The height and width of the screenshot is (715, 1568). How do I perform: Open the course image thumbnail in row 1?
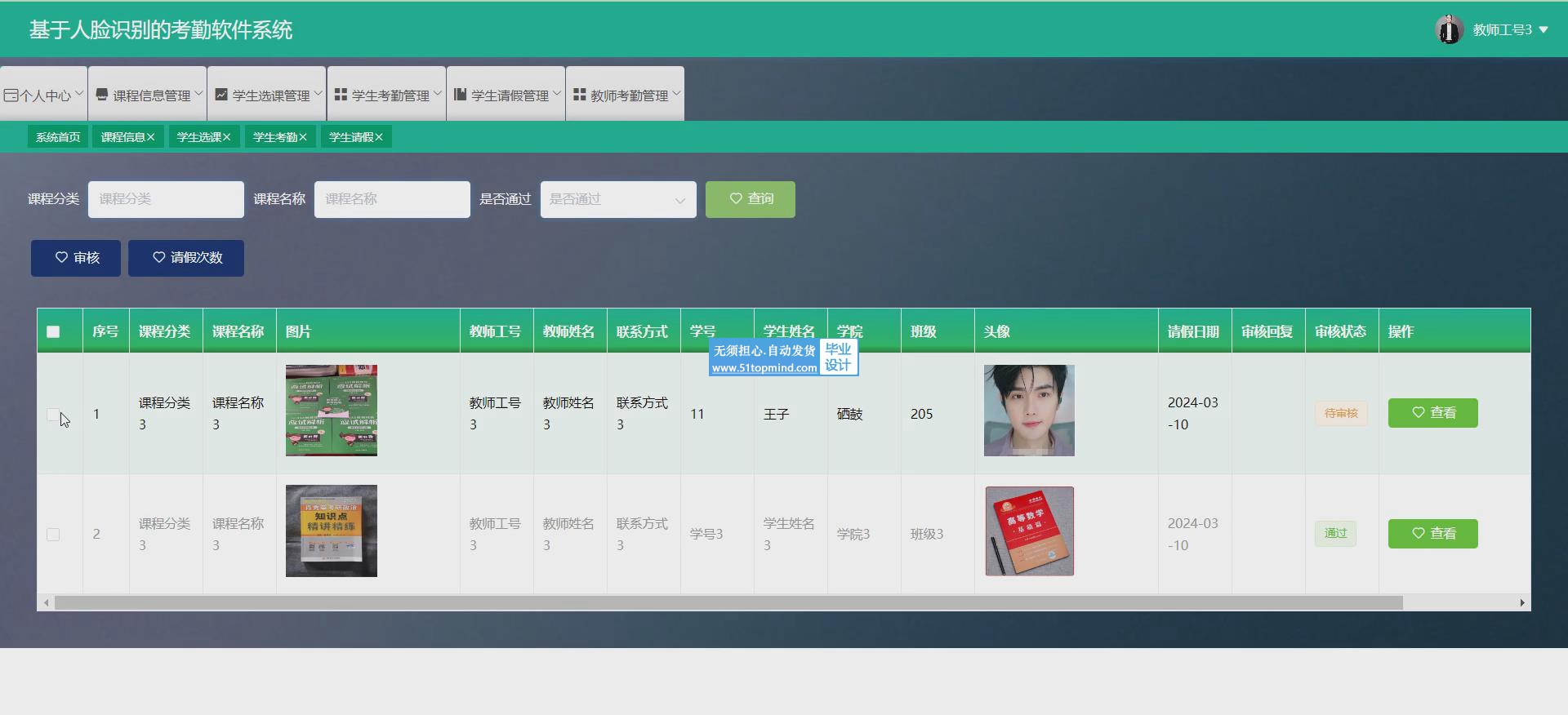click(x=332, y=411)
